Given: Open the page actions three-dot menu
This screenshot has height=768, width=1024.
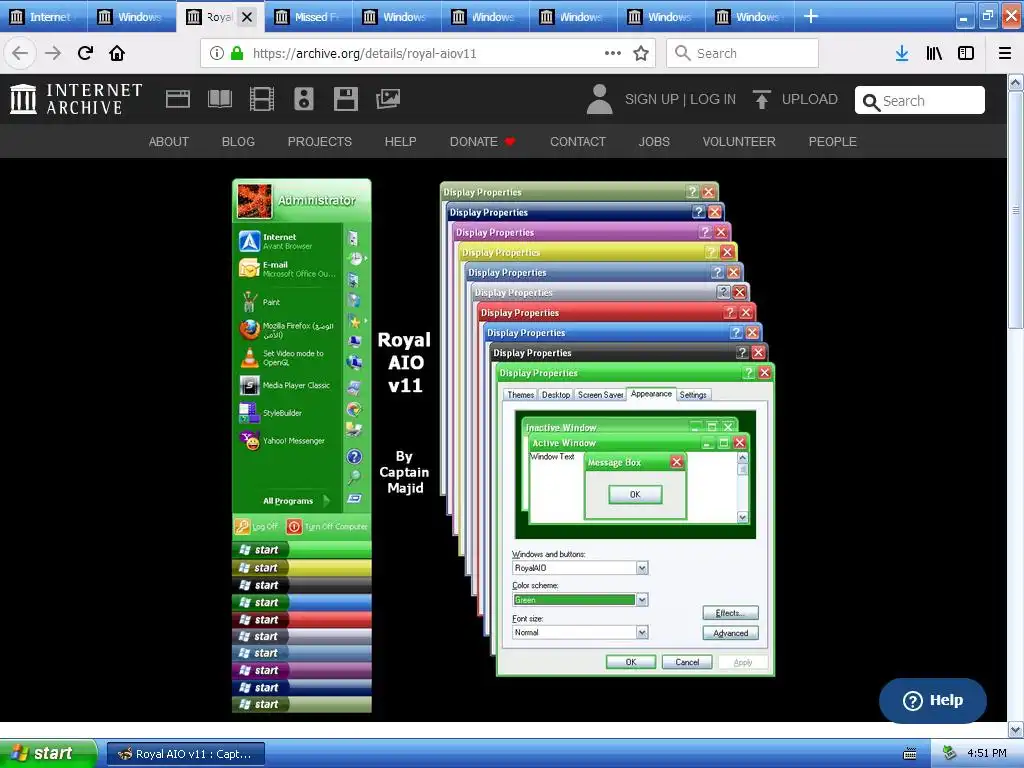Looking at the screenshot, I should (x=613, y=53).
